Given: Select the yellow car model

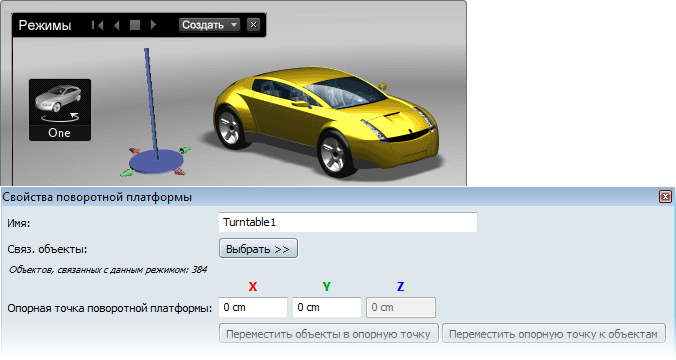Looking at the screenshot, I should click(x=325, y=121).
